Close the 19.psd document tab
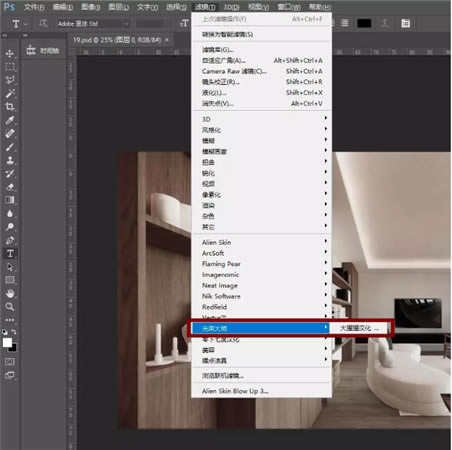This screenshot has height=450, width=452. (167, 40)
